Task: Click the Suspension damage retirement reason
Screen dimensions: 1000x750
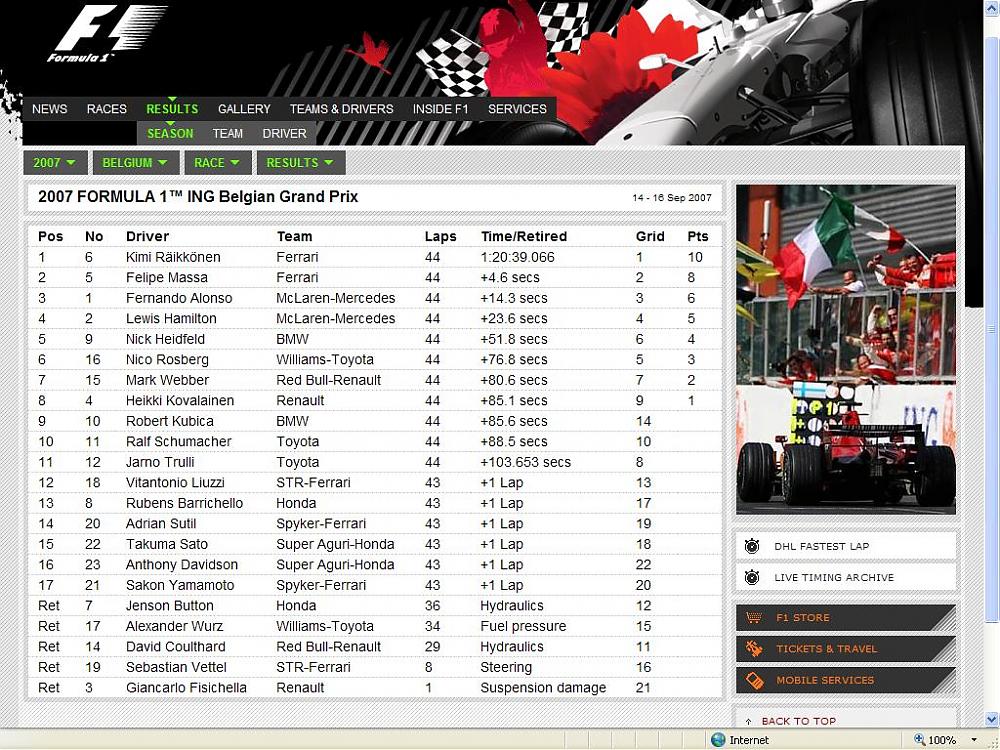Action: tap(543, 688)
